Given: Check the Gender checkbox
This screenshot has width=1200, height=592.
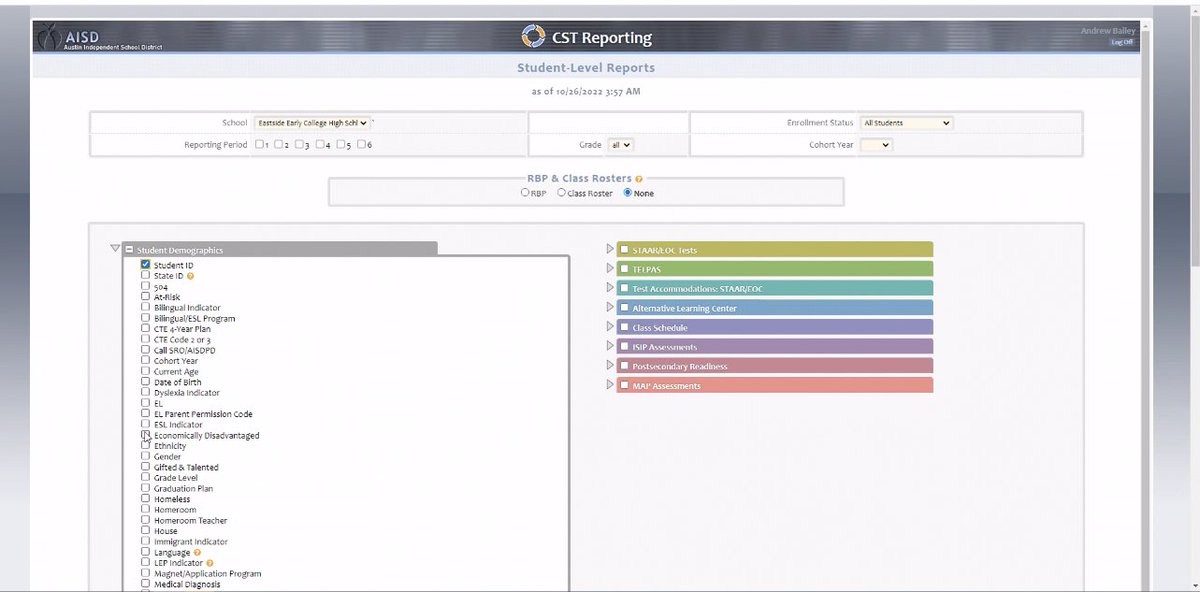Looking at the screenshot, I should tap(146, 457).
